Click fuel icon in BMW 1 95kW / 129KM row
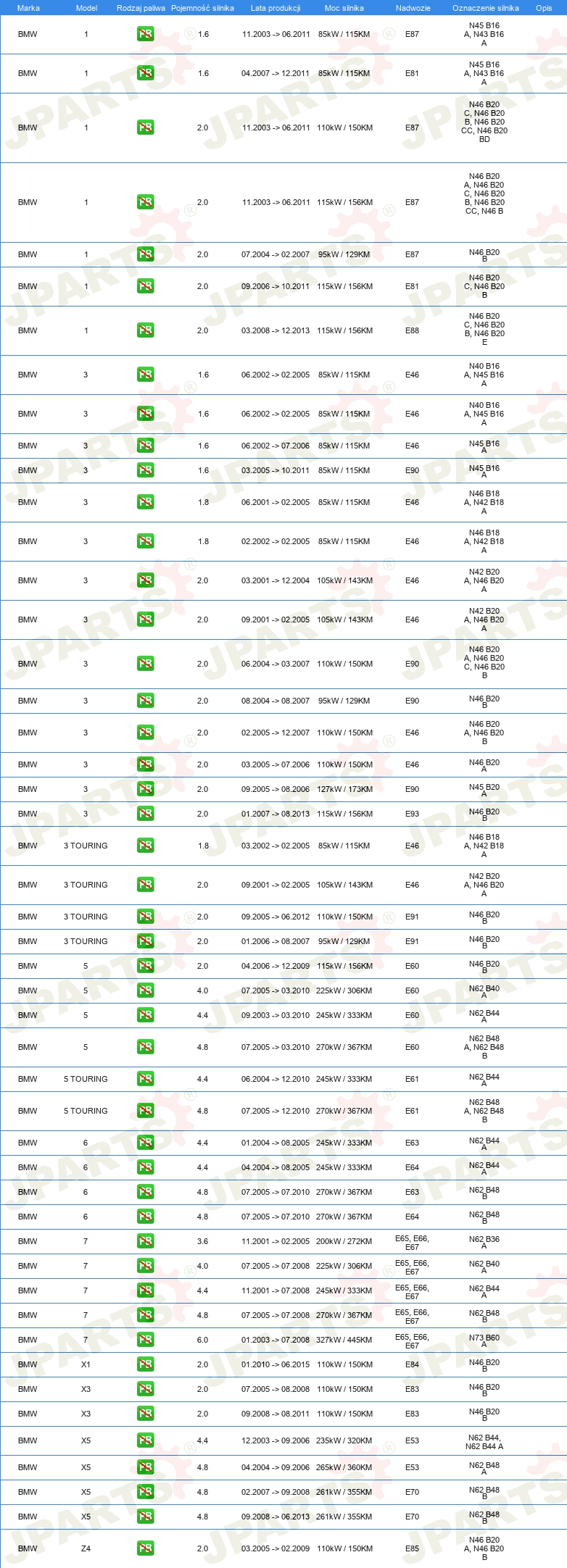Screen dimensions: 567x1568 (145, 254)
